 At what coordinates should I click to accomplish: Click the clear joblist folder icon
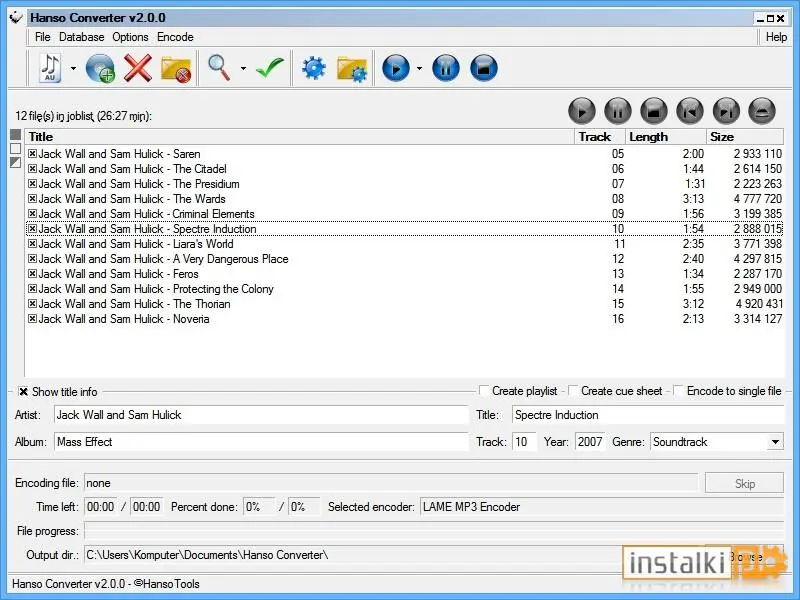176,69
